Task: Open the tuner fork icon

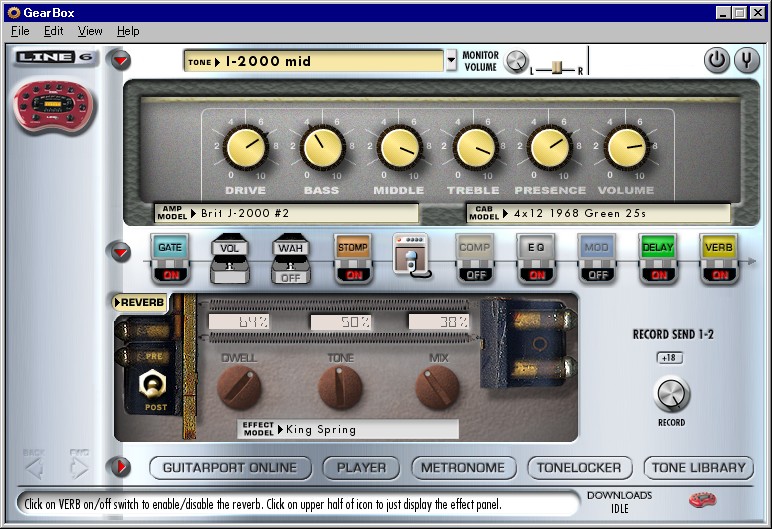Action: point(747,60)
